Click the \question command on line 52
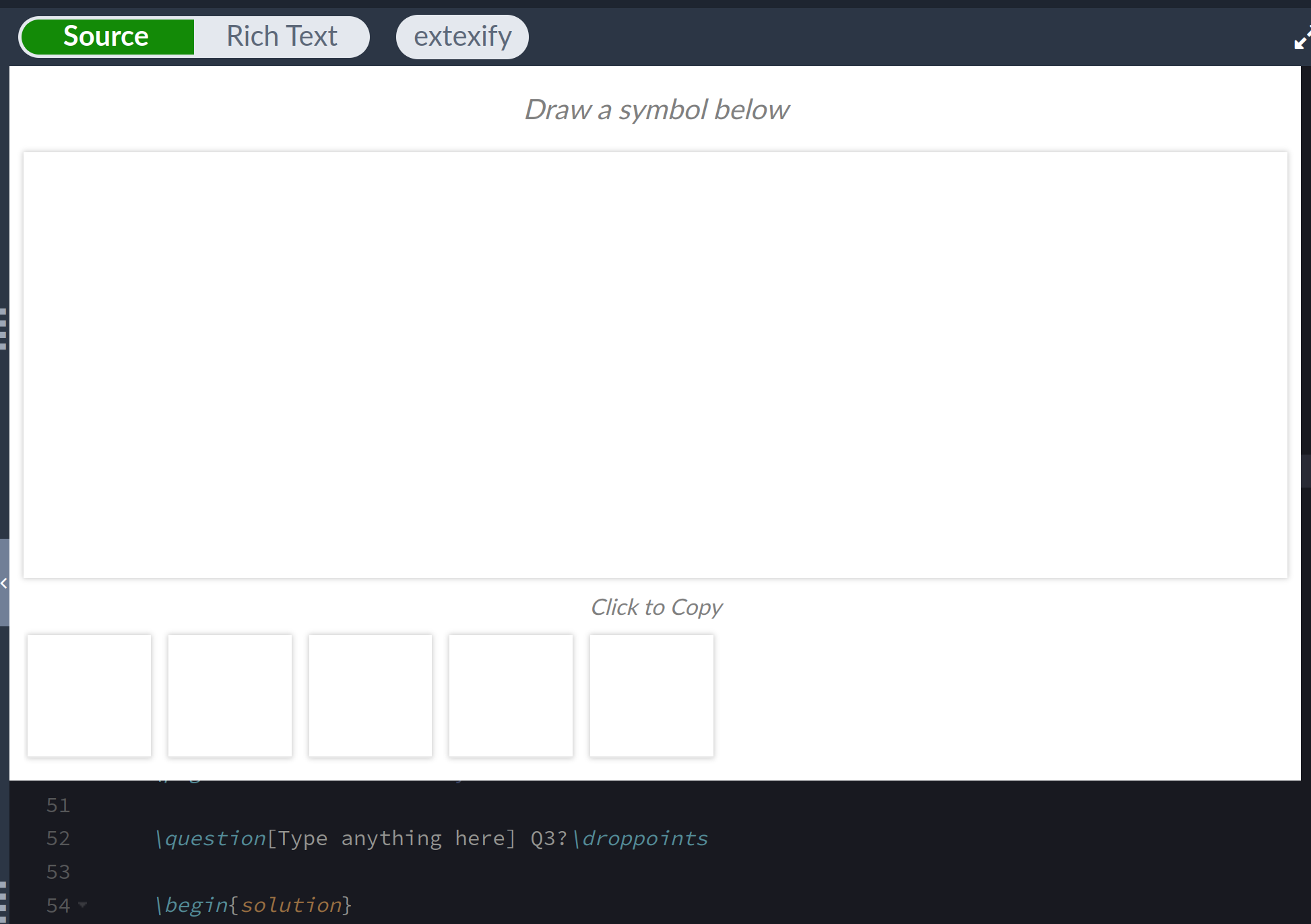1311x924 pixels. (x=211, y=838)
